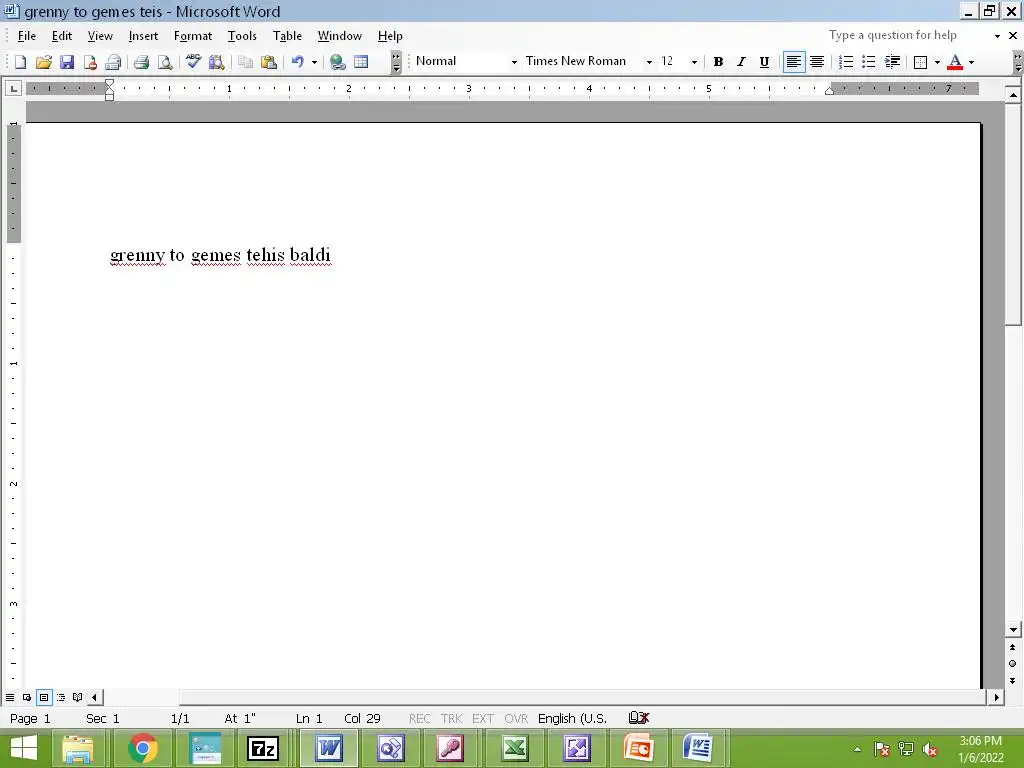Open the Research toolbar icon
This screenshot has width=1024, height=768.
216,62
